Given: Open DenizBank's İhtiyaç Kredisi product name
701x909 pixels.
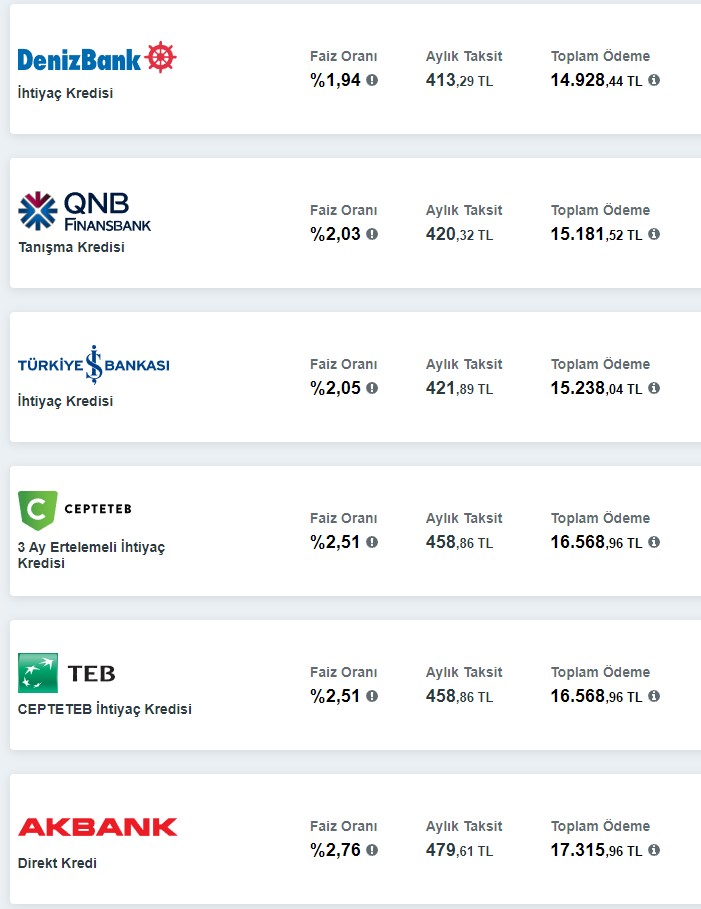Looking at the screenshot, I should 65,93.
